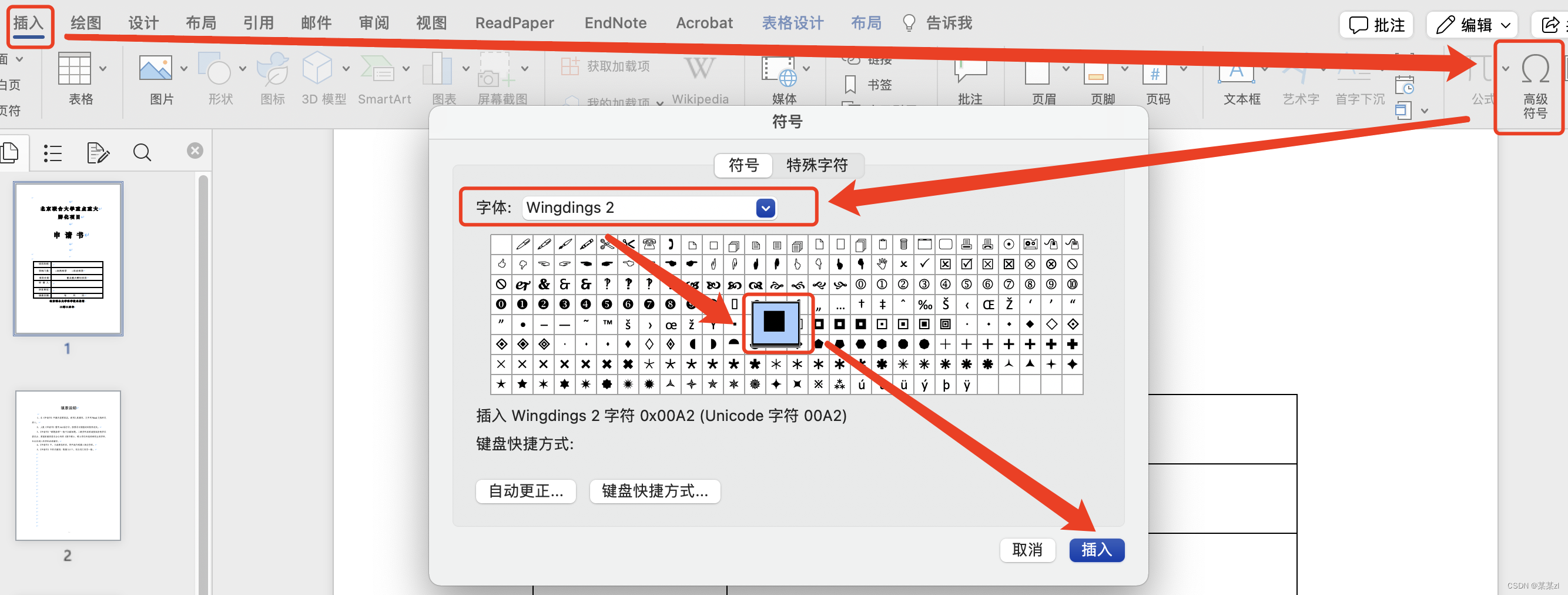Insert a 文本框 text box
The height and width of the screenshot is (595, 1568).
point(1237,72)
